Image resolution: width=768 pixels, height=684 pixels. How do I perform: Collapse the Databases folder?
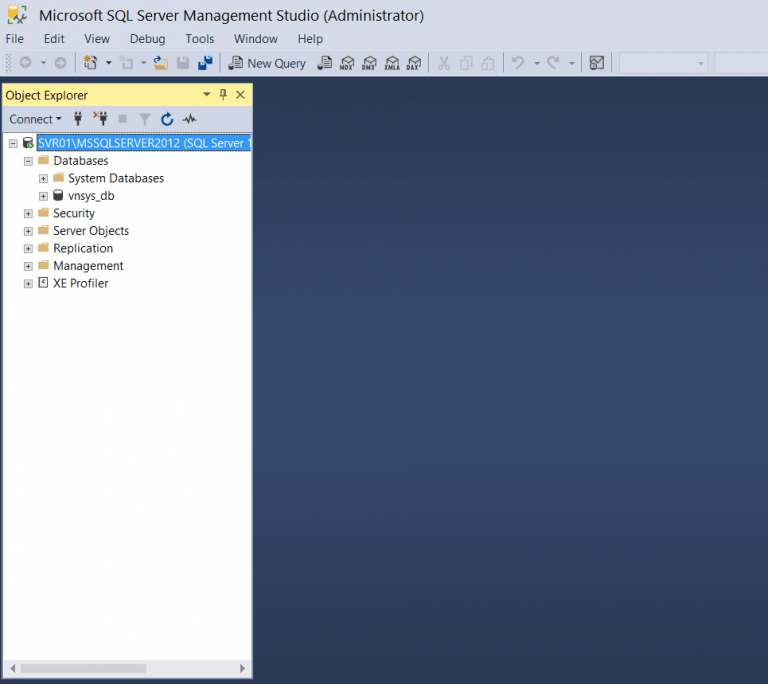pyautogui.click(x=28, y=161)
